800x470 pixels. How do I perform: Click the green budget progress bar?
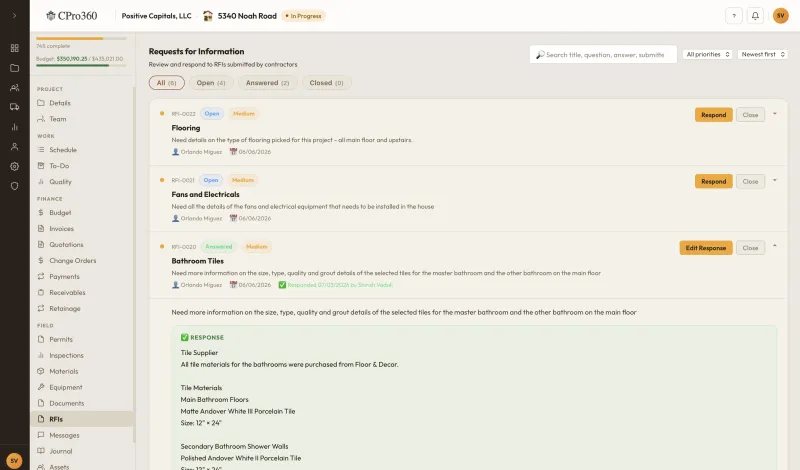click(81, 65)
